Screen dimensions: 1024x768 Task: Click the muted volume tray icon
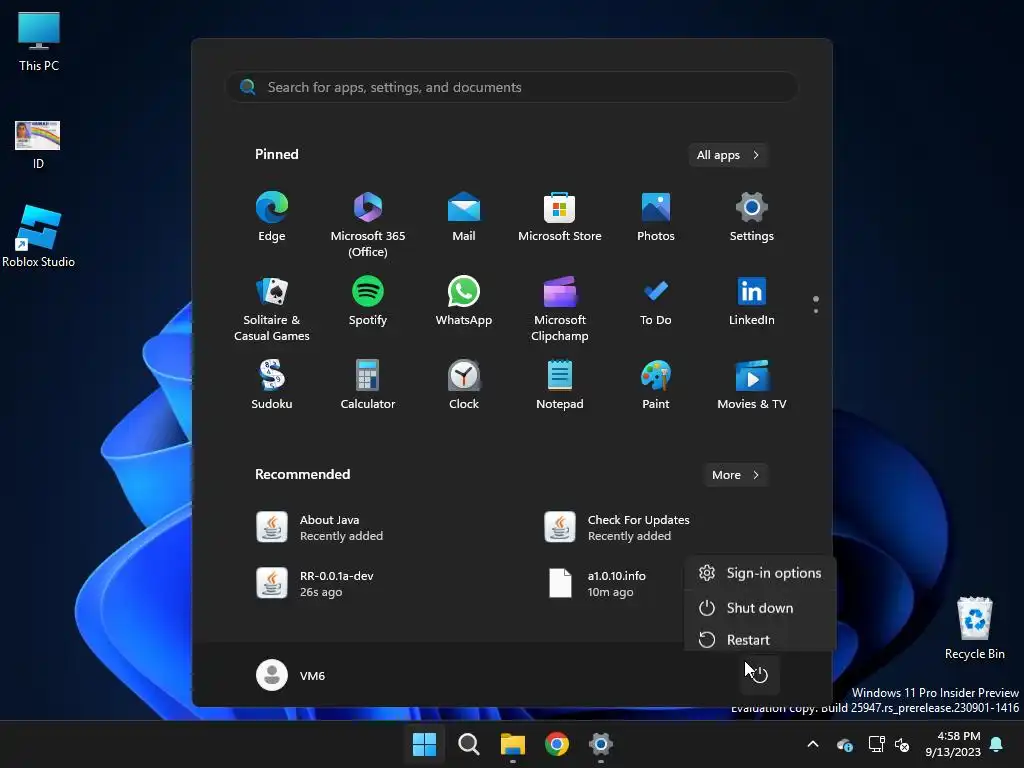pyautogui.click(x=902, y=744)
